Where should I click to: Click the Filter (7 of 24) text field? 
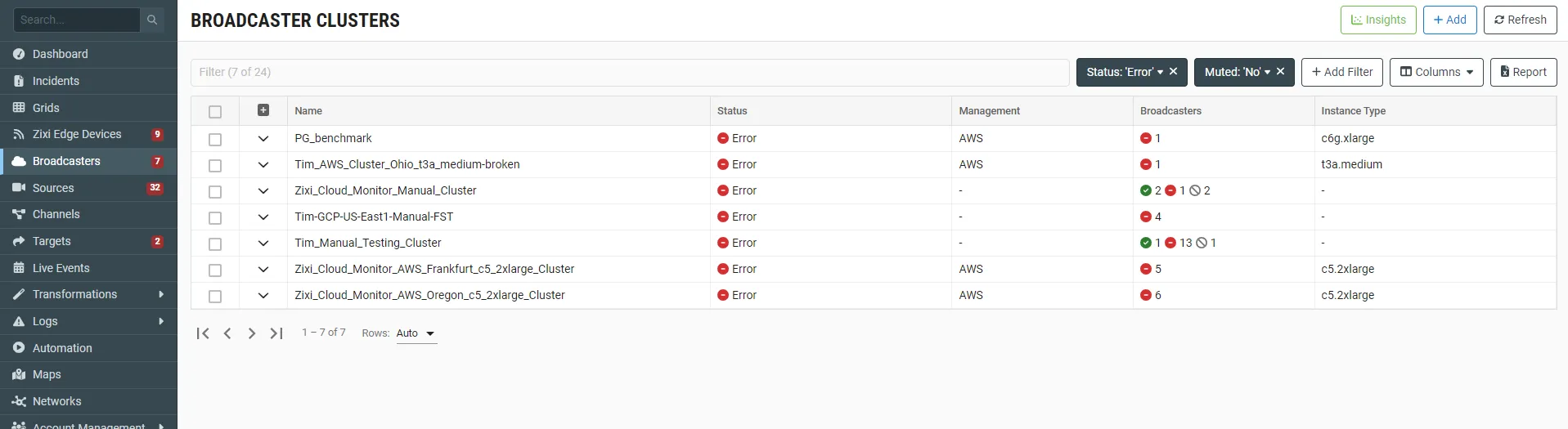click(630, 72)
